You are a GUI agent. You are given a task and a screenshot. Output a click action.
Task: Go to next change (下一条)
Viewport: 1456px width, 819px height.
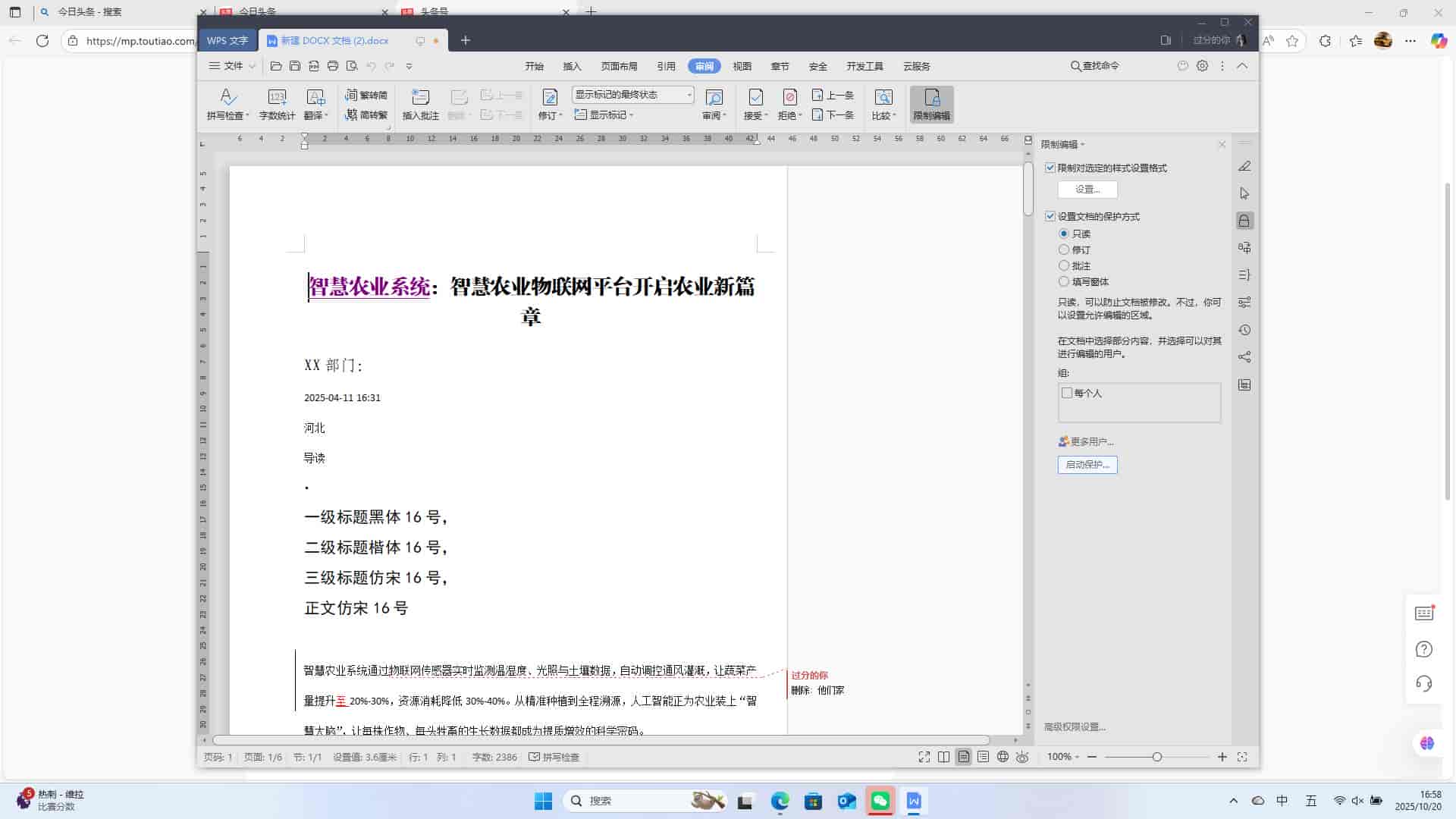pos(833,115)
